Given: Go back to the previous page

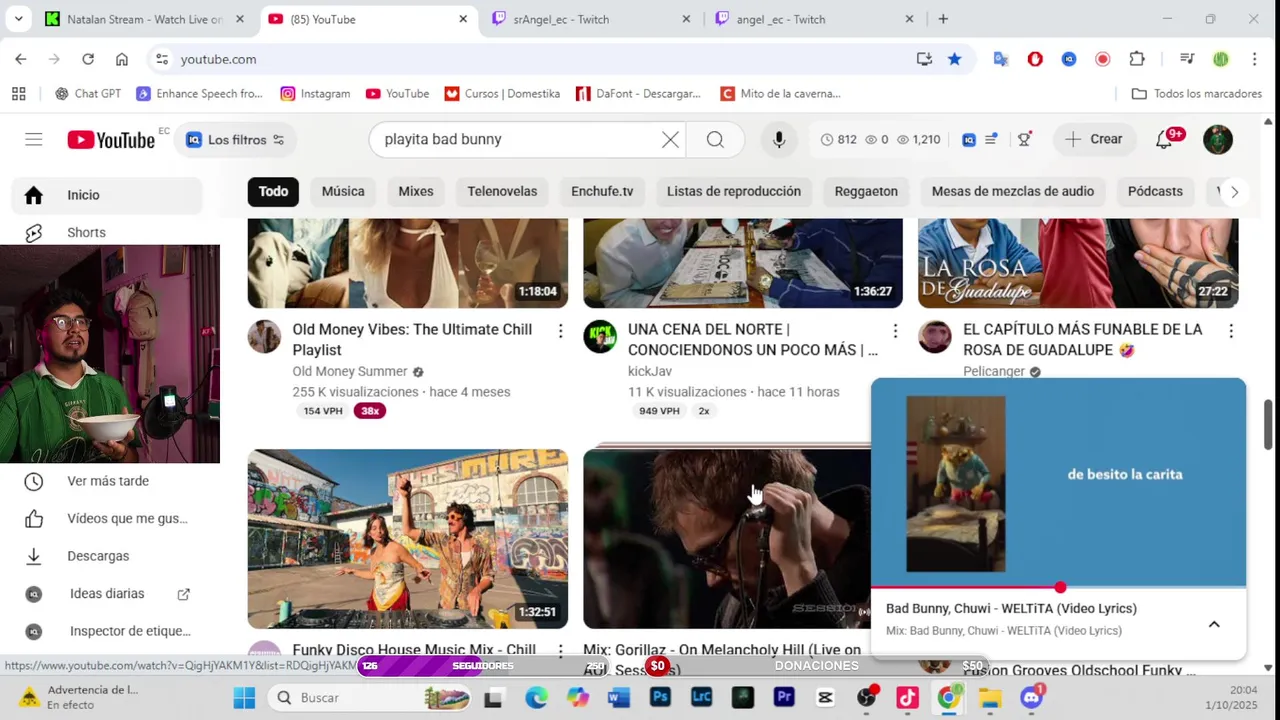Looking at the screenshot, I should 21,59.
